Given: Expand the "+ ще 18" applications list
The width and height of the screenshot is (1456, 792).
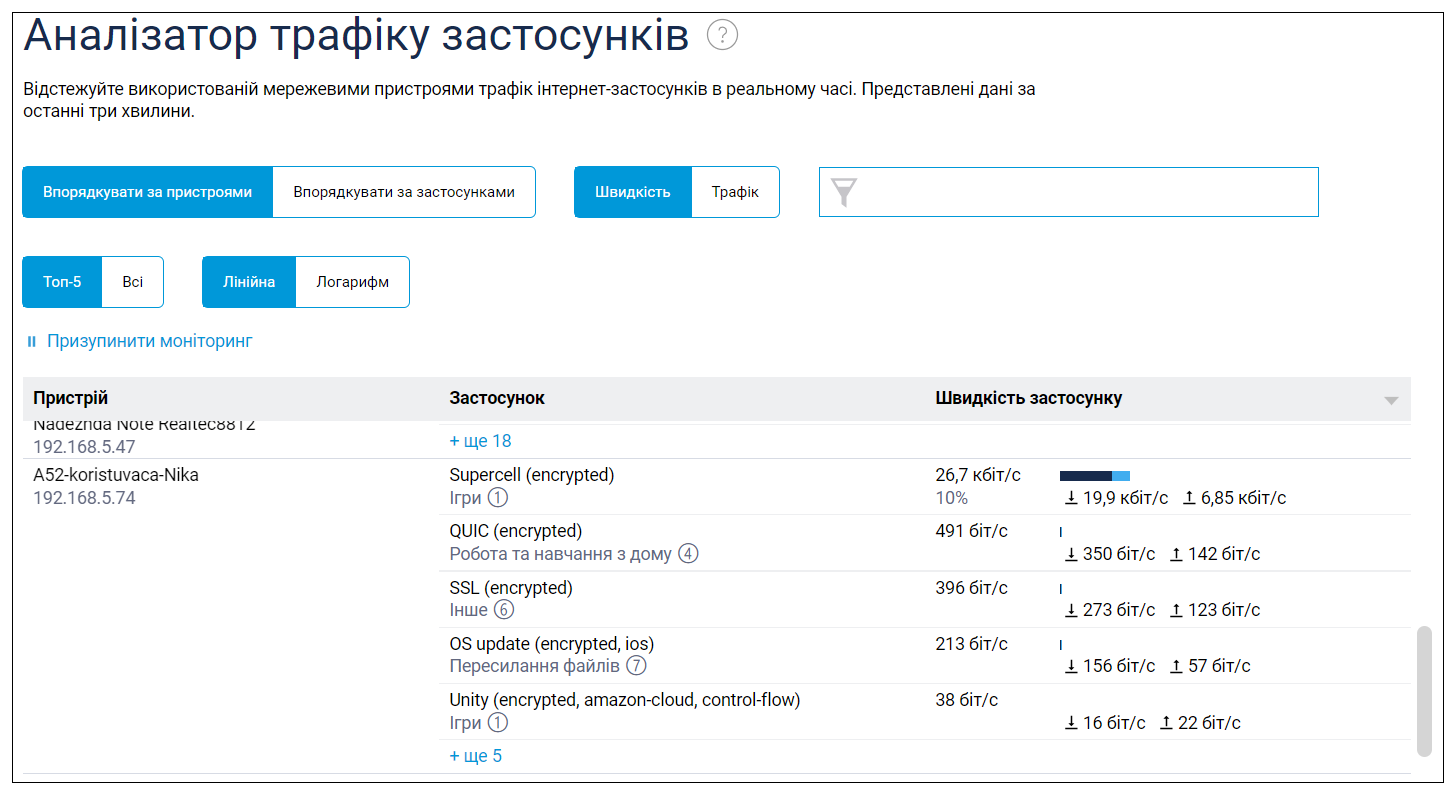Looking at the screenshot, I should [480, 441].
